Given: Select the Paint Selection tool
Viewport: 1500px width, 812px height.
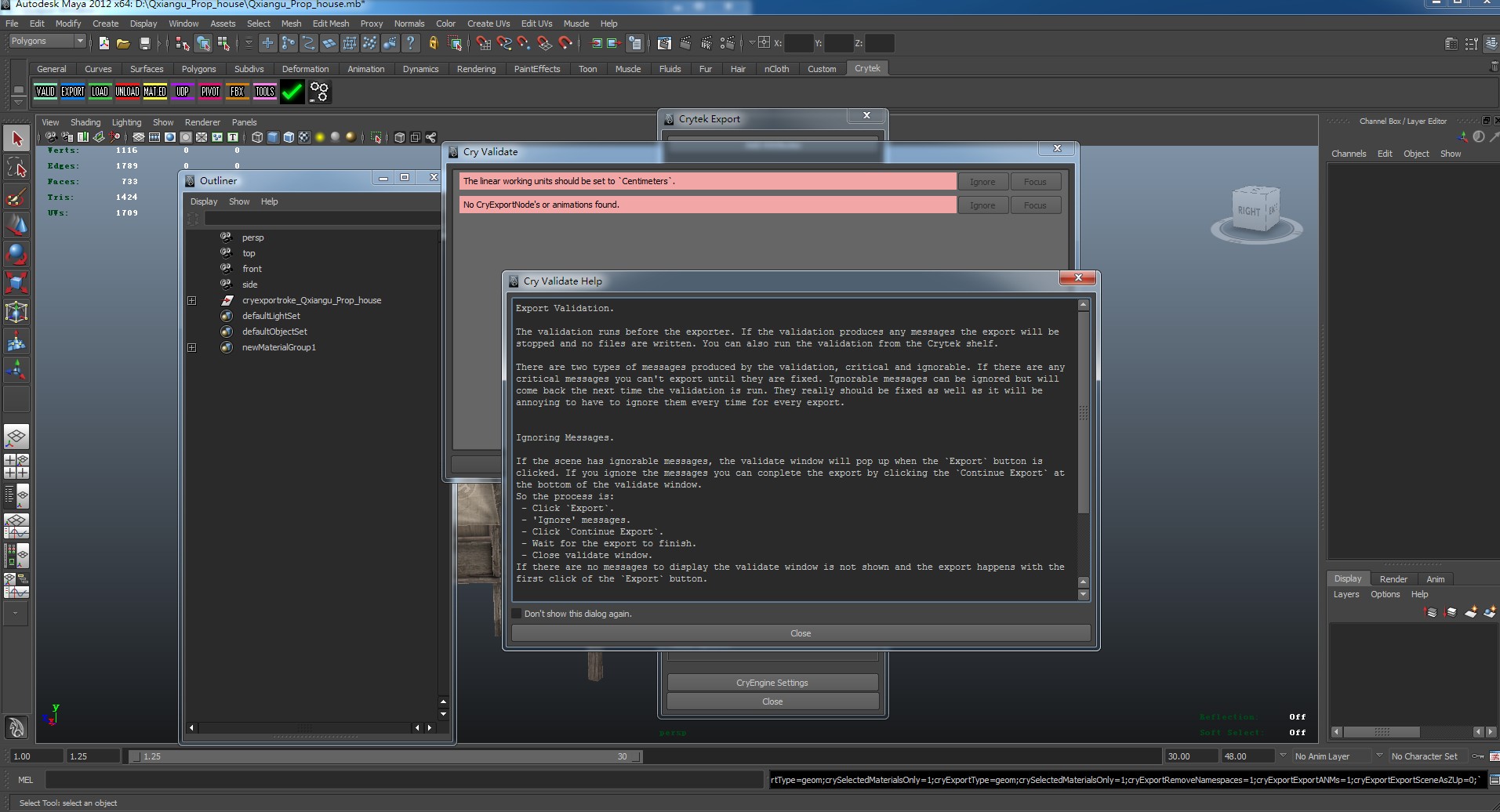Looking at the screenshot, I should tap(16, 197).
